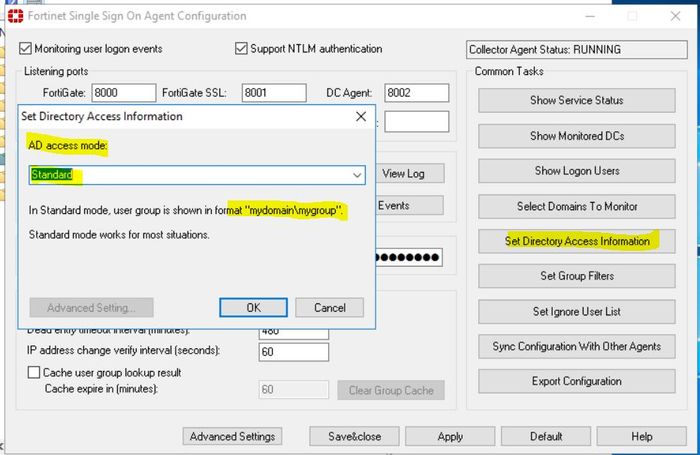The width and height of the screenshot is (700, 455).
Task: Click the Save&close button
Action: pos(354,436)
